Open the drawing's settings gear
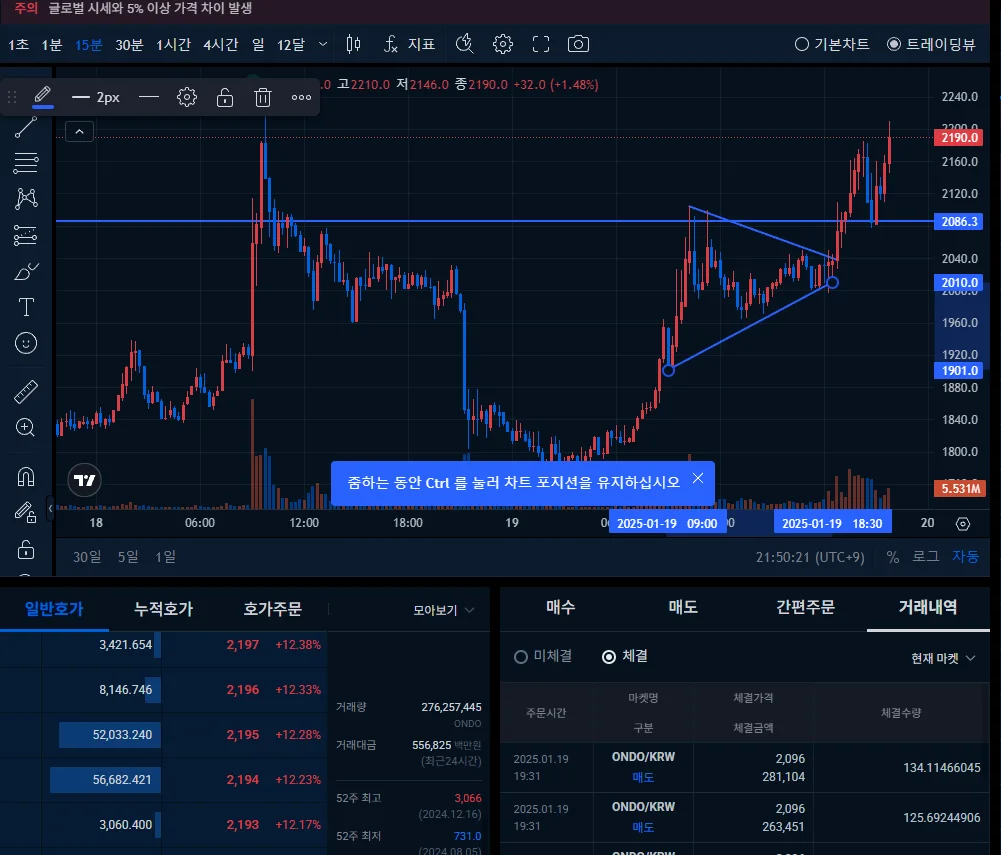 [186, 97]
